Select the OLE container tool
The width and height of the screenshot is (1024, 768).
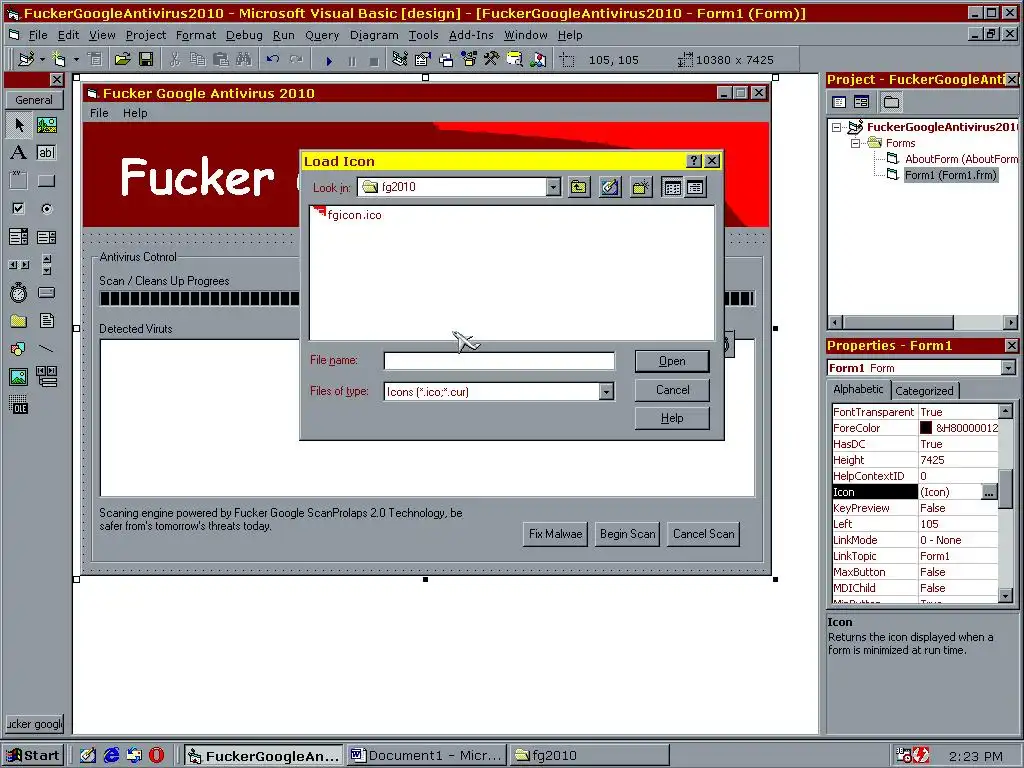click(19, 405)
